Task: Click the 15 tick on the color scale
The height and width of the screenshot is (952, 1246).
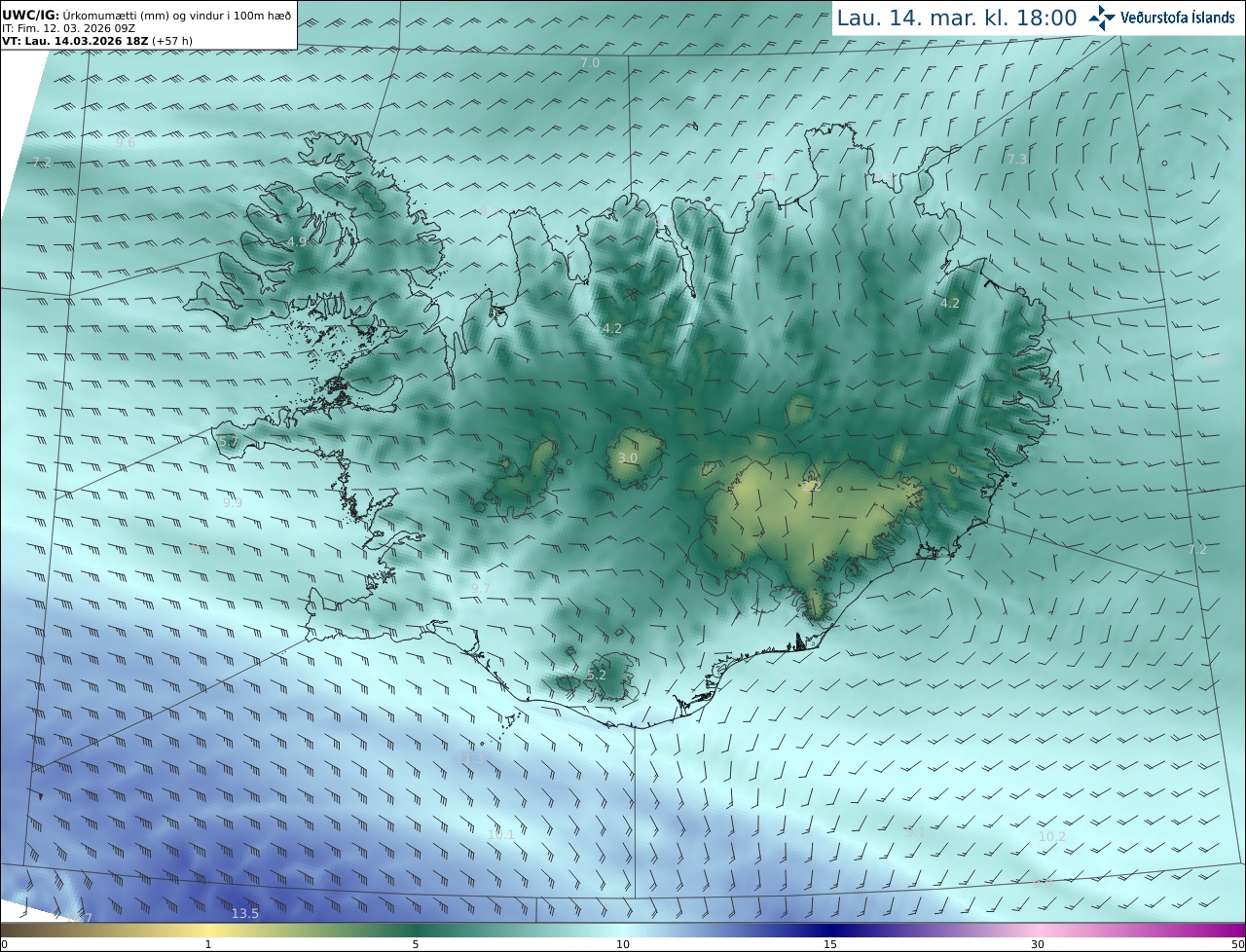Action: (830, 944)
